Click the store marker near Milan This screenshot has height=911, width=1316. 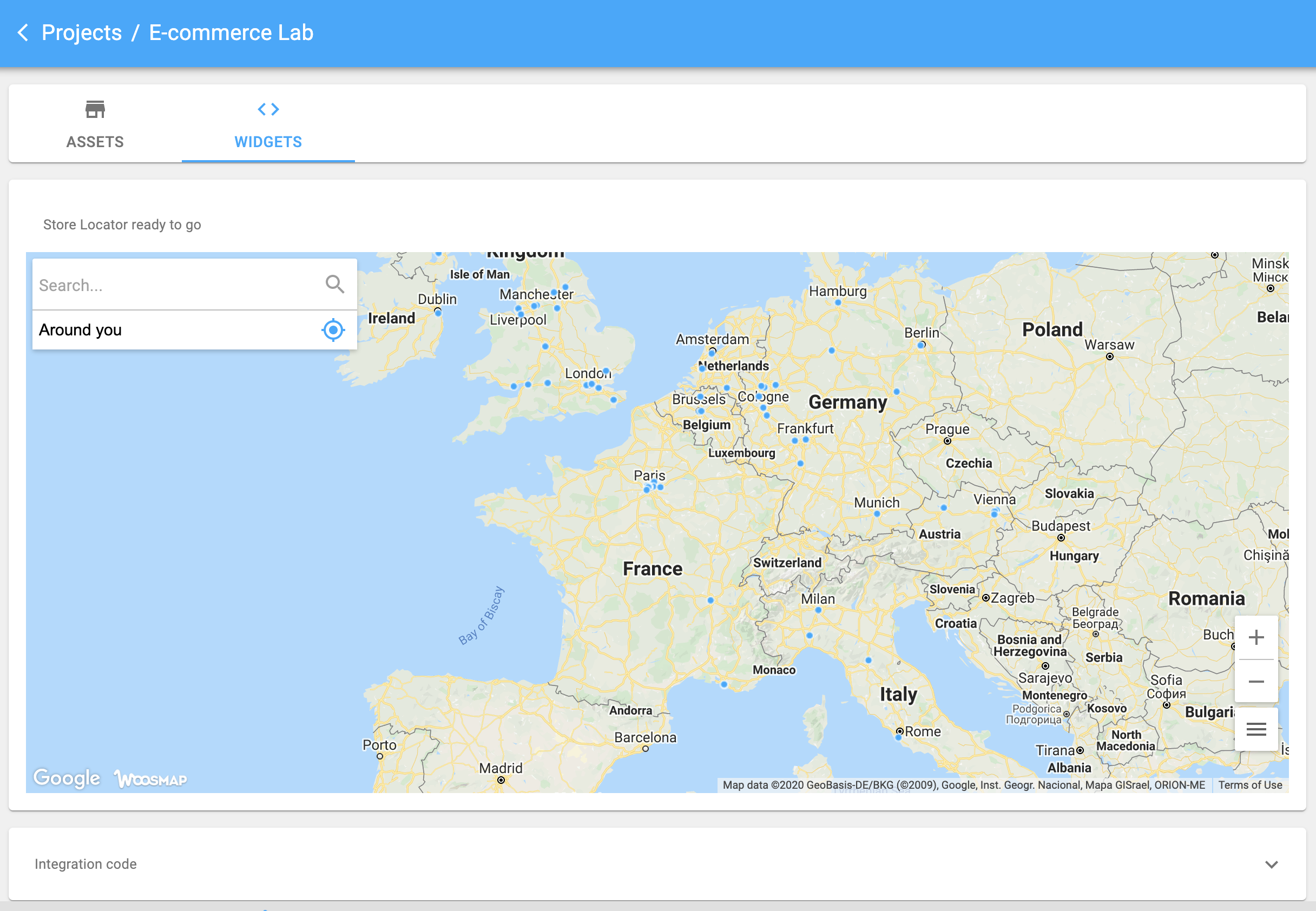(x=818, y=610)
